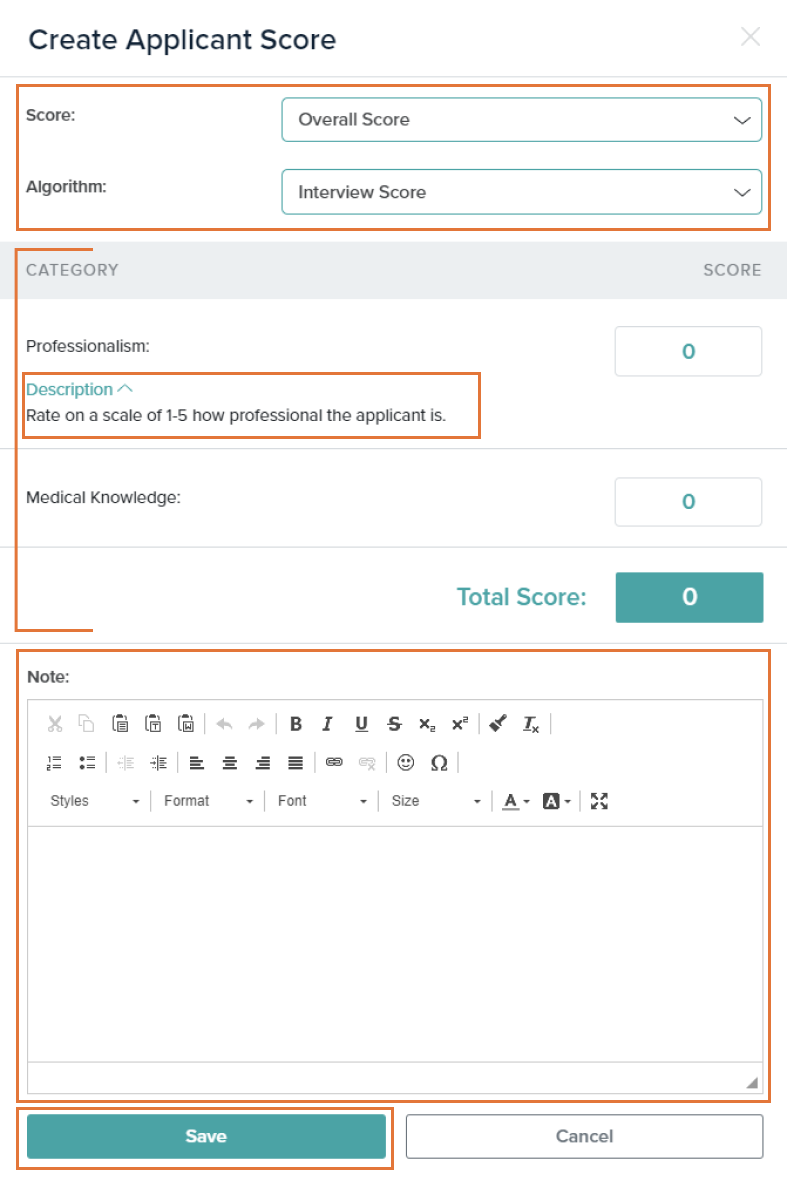Click inside the Note text area
Viewport: 787px width, 1180px height.
click(395, 944)
